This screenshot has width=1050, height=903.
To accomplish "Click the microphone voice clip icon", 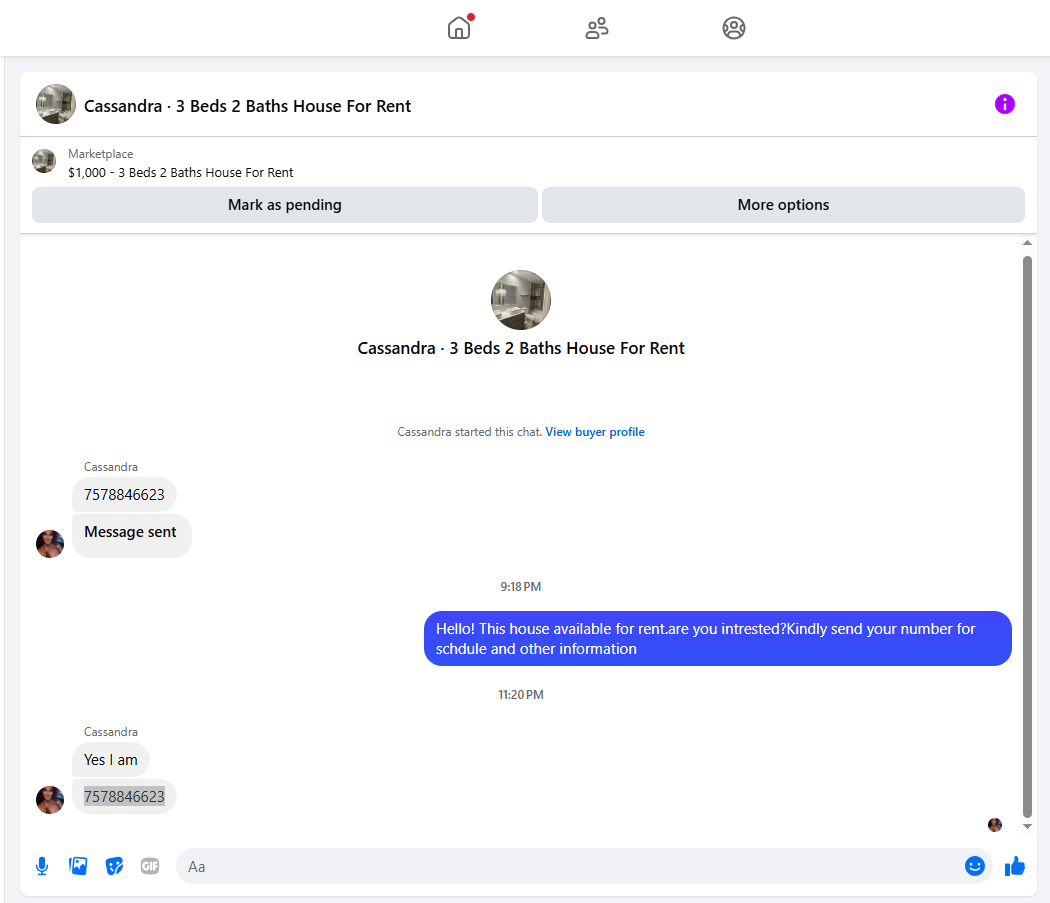I will coord(42,866).
